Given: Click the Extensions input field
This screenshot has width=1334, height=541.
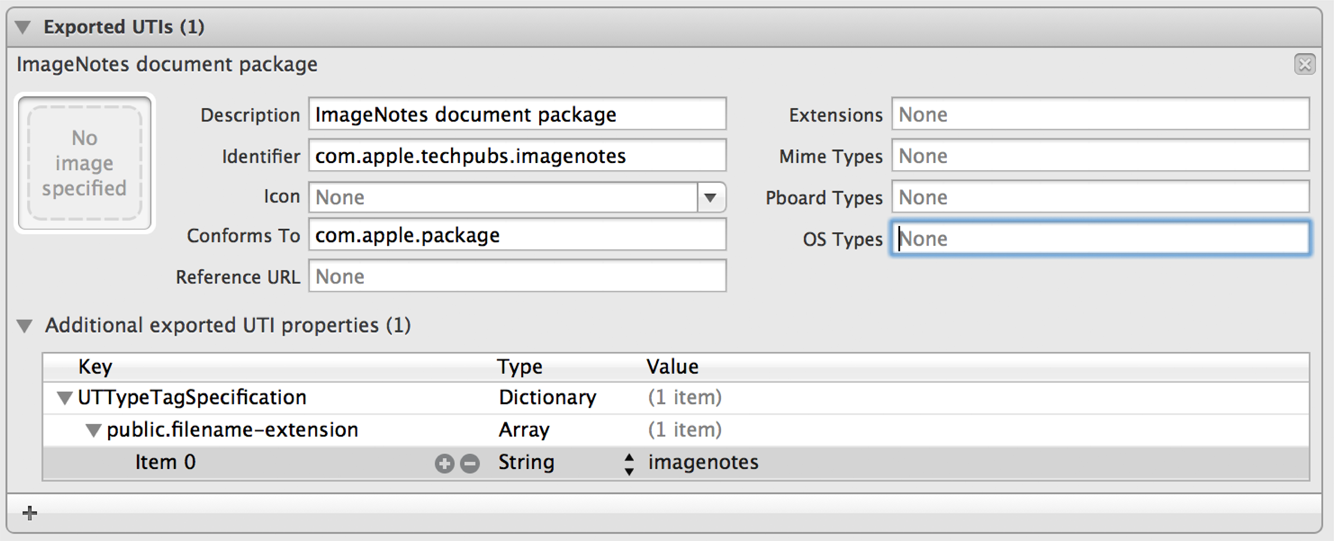Looking at the screenshot, I should tap(1100, 115).
